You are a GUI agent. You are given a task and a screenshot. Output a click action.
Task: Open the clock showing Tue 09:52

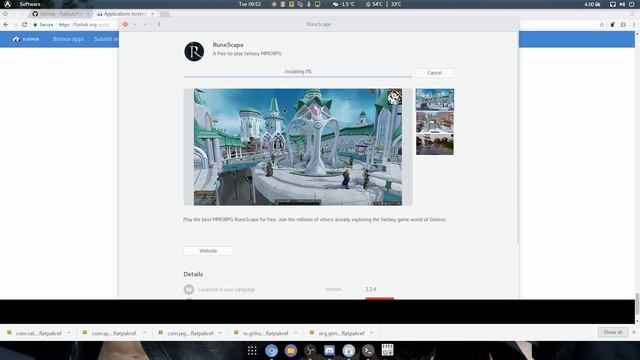pyautogui.click(x=249, y=4)
